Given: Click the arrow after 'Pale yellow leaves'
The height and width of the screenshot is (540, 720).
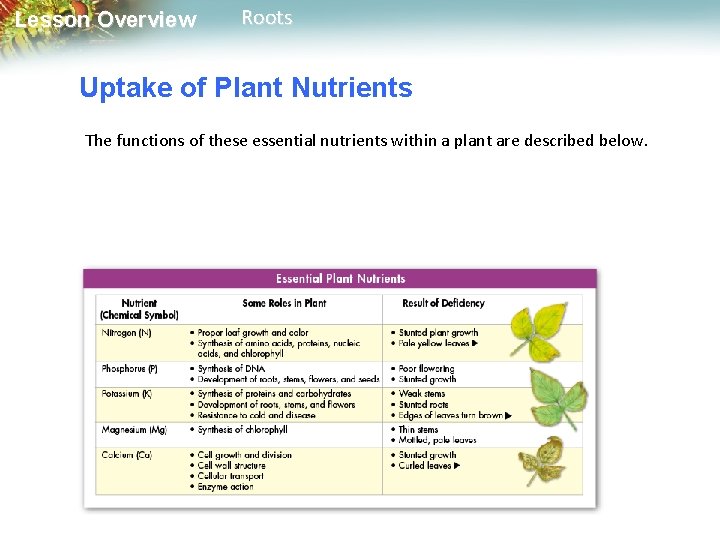Looking at the screenshot, I should click(x=475, y=343).
